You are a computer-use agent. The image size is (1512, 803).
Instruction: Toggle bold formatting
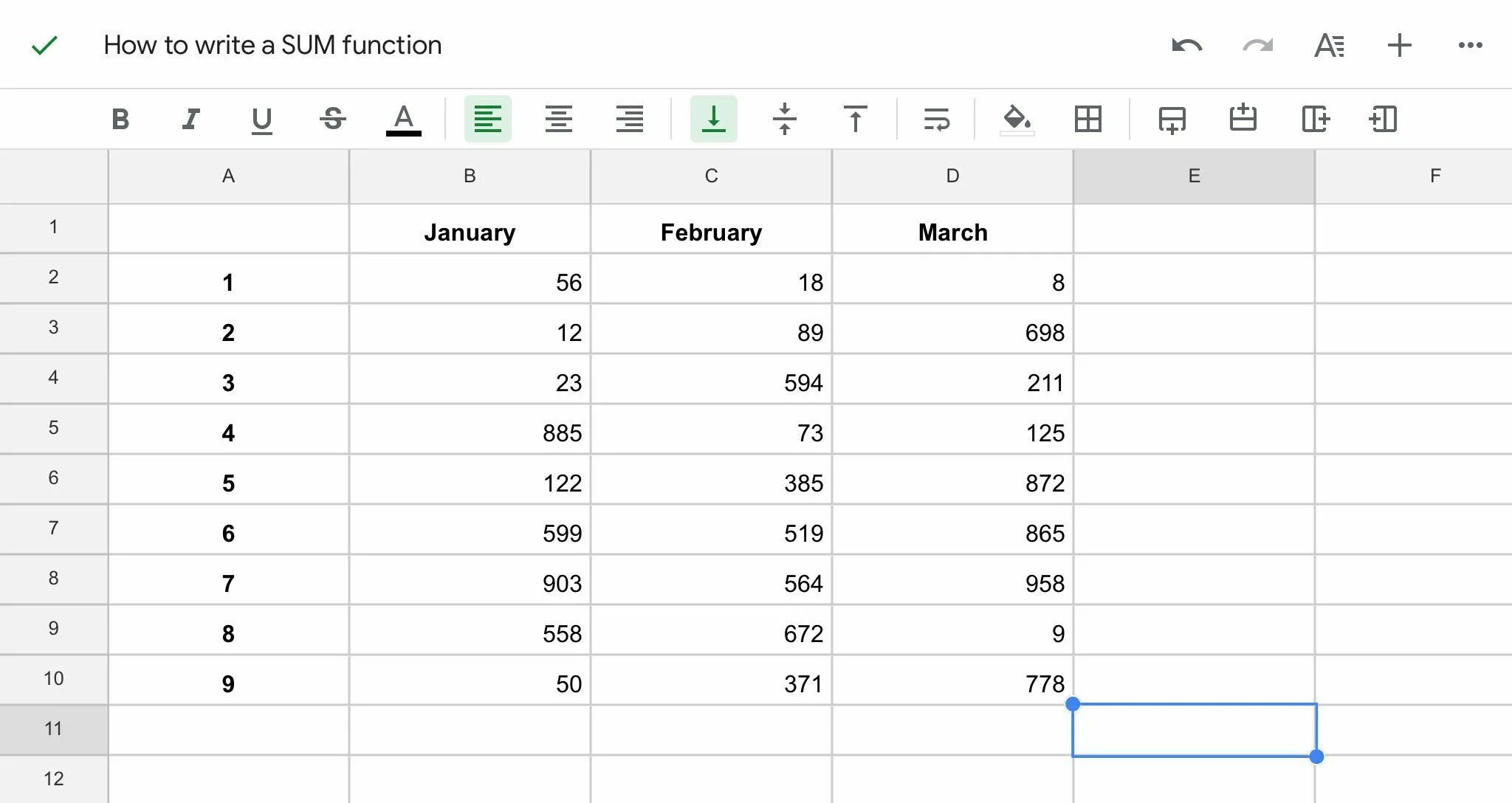(x=120, y=119)
